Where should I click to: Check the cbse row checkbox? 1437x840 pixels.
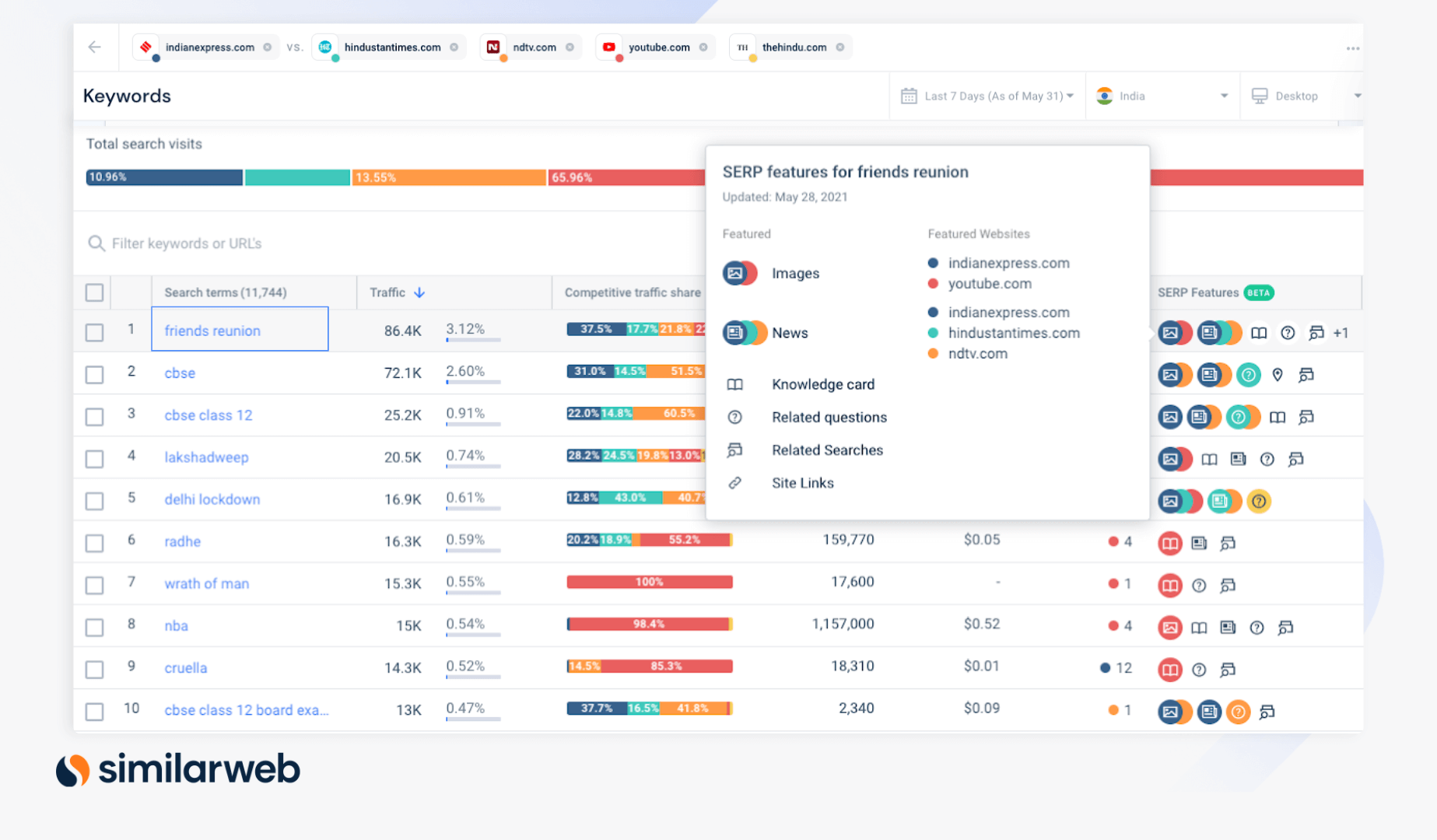94,374
